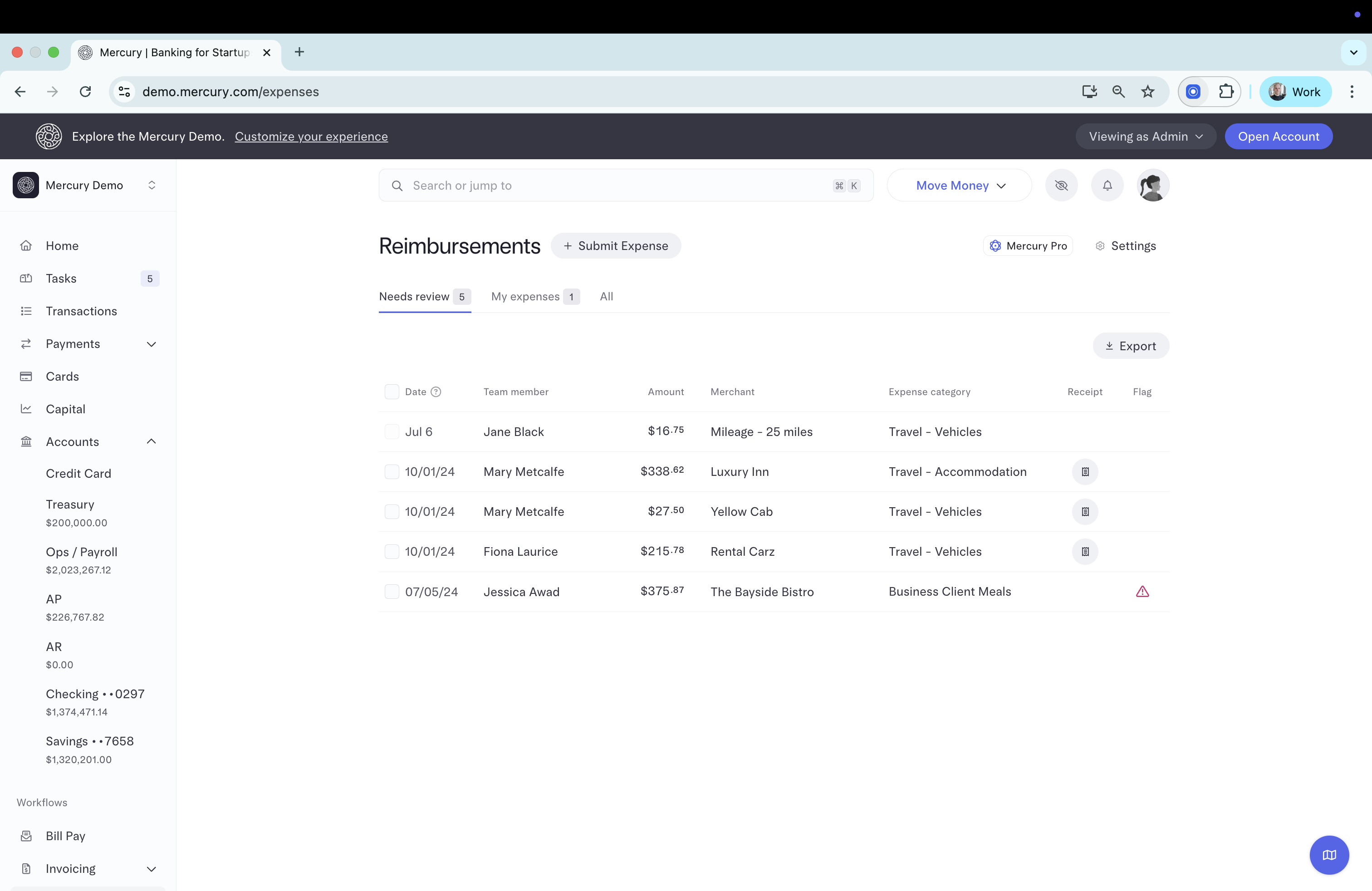Open Rental Carz receipt icon
The image size is (1372, 891).
(1085, 552)
